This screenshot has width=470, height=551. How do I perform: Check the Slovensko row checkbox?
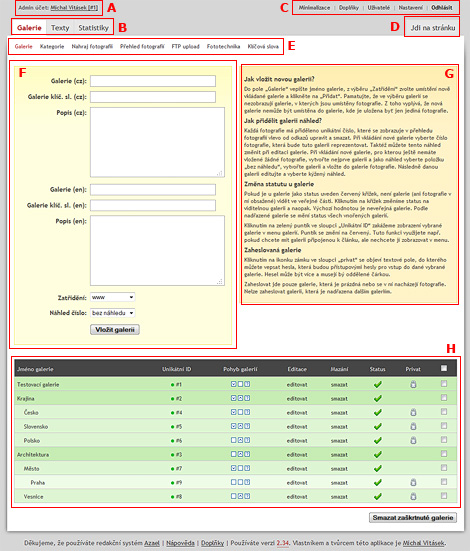coord(444,426)
